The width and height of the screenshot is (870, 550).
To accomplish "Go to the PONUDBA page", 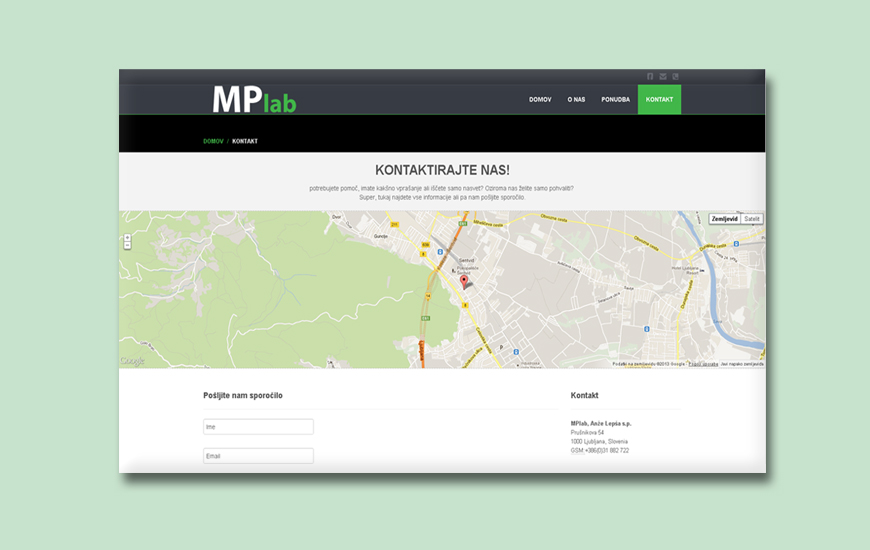I will click(x=615, y=100).
